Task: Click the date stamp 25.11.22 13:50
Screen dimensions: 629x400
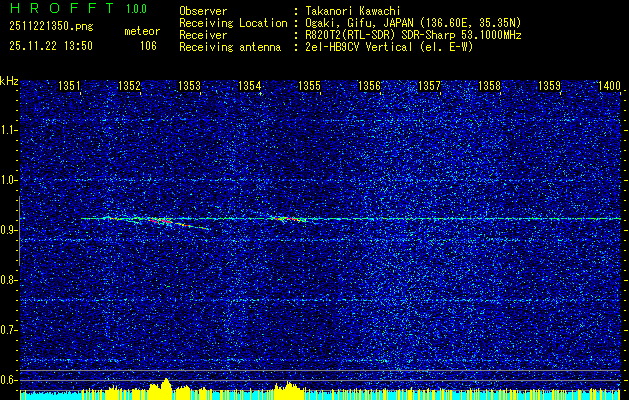Action: (51, 46)
